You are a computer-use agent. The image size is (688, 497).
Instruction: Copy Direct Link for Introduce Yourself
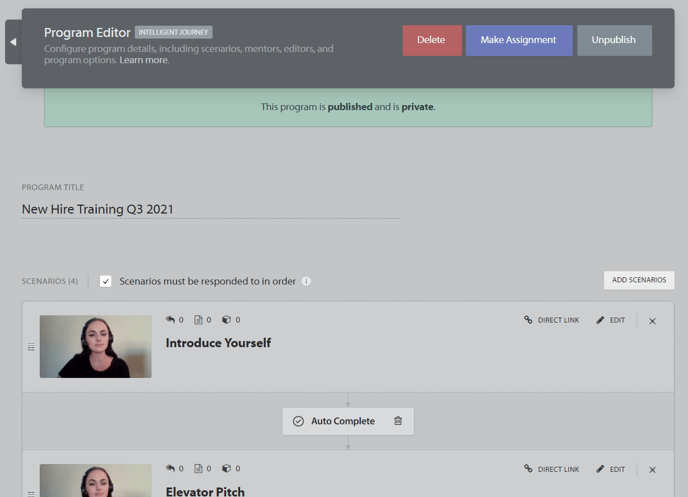point(551,320)
